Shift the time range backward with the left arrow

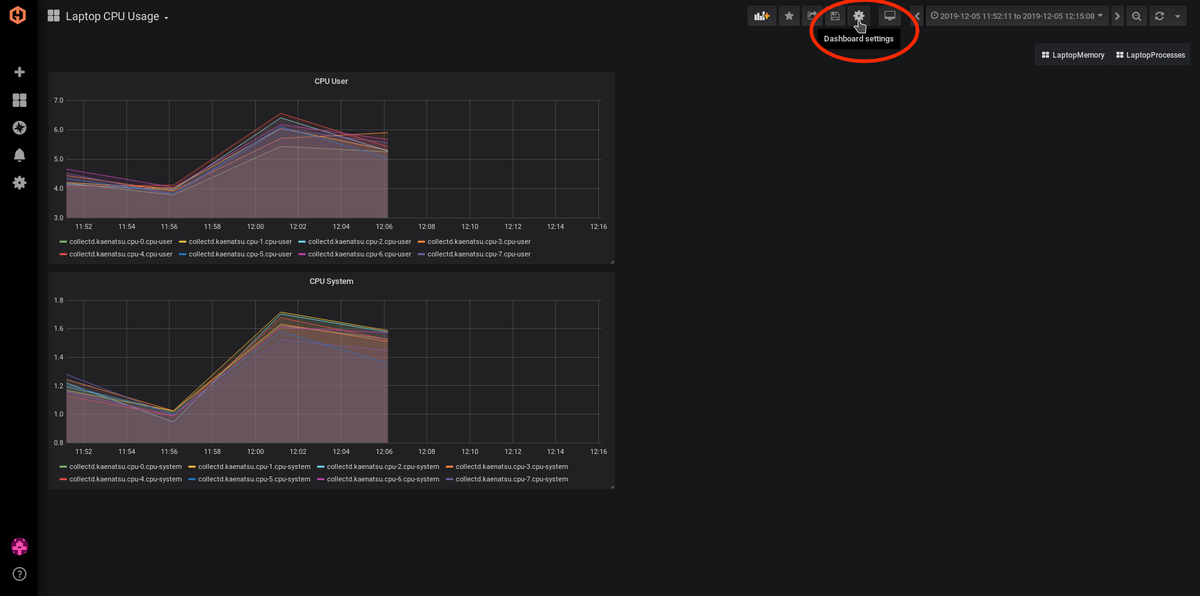pos(917,16)
